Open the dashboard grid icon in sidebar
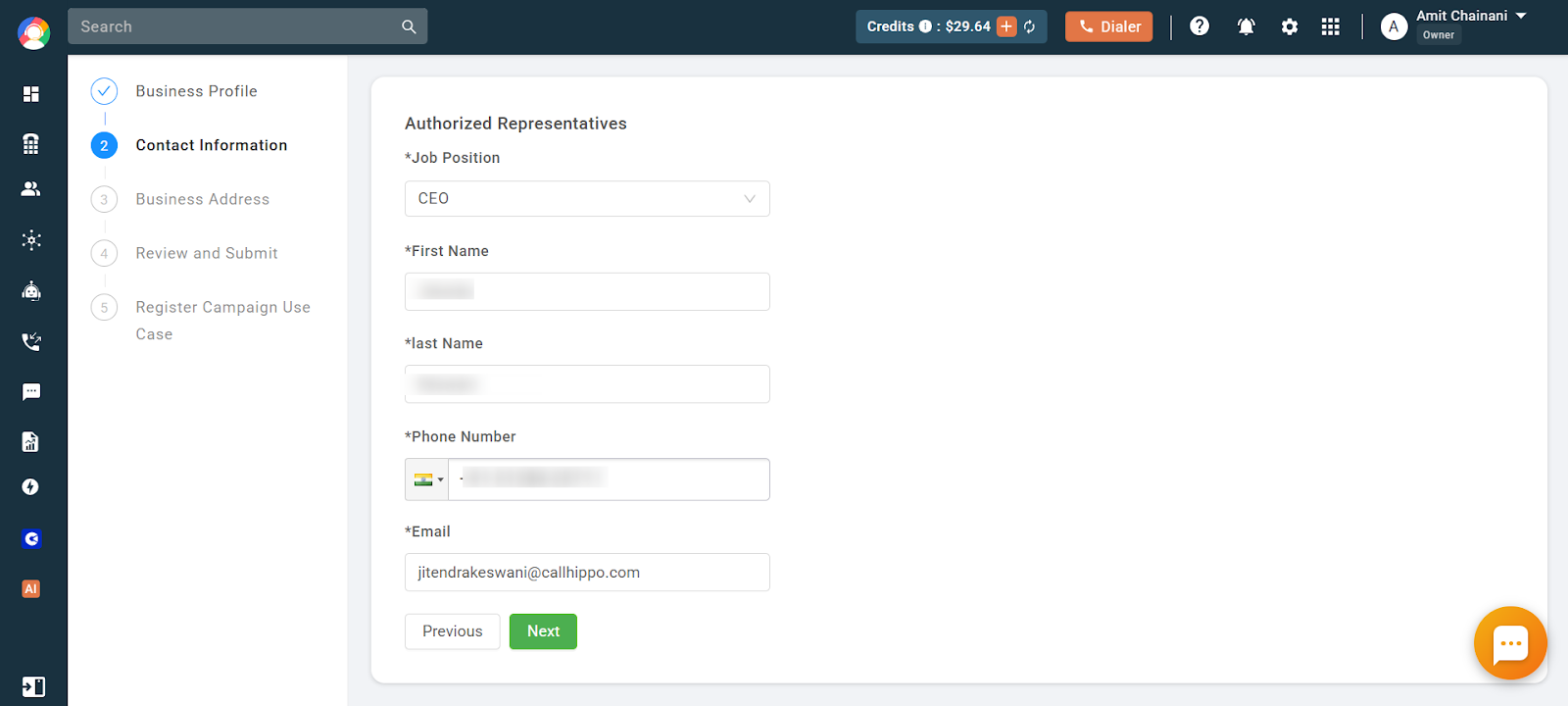Screen dimensions: 1568x706 (x=31, y=94)
